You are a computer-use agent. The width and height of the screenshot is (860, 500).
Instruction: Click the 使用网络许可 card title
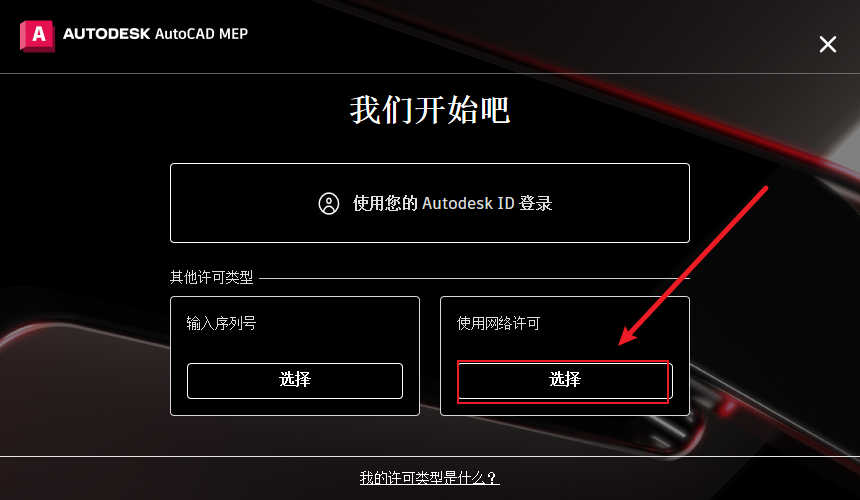(499, 323)
